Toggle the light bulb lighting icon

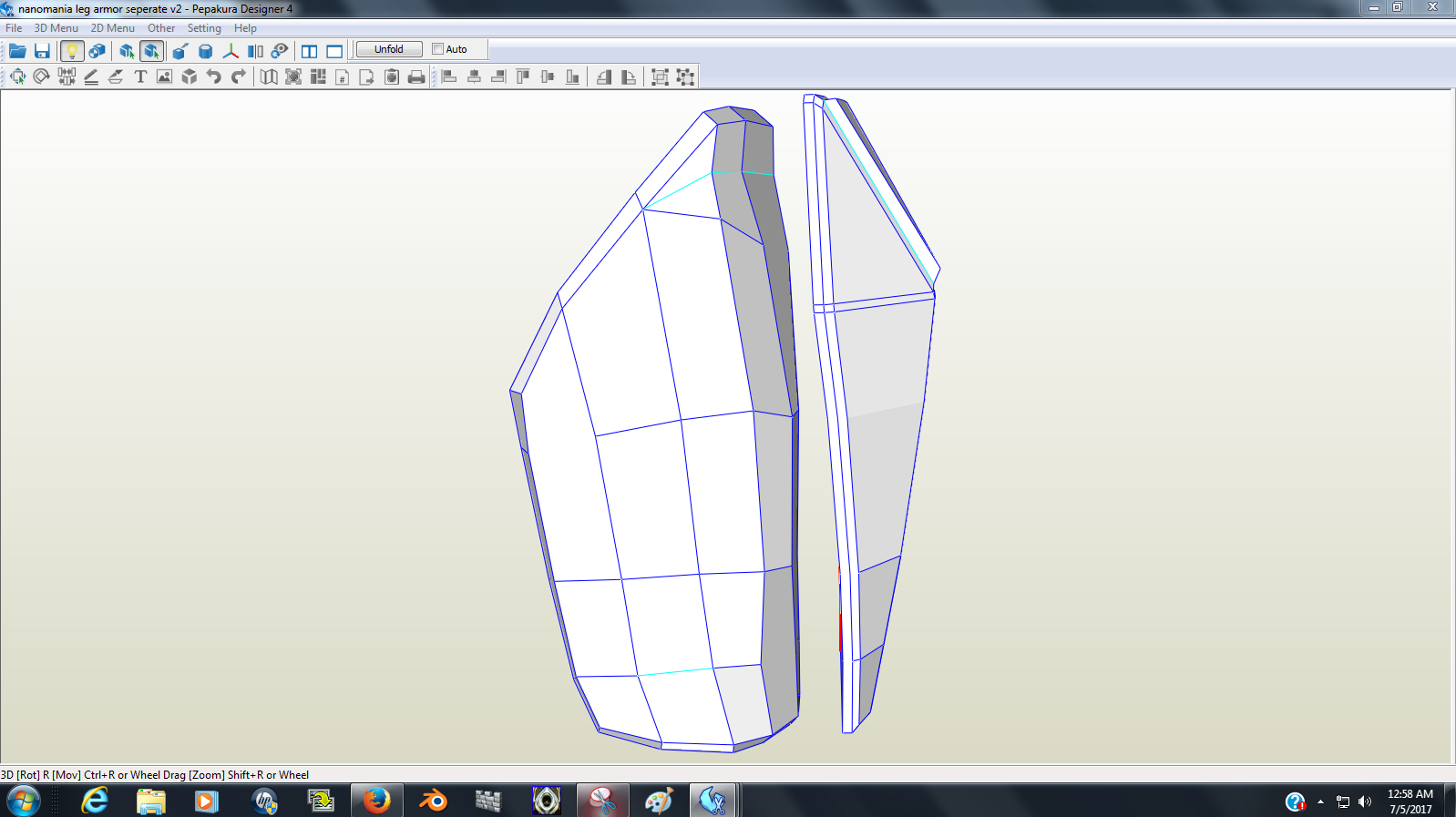point(72,51)
